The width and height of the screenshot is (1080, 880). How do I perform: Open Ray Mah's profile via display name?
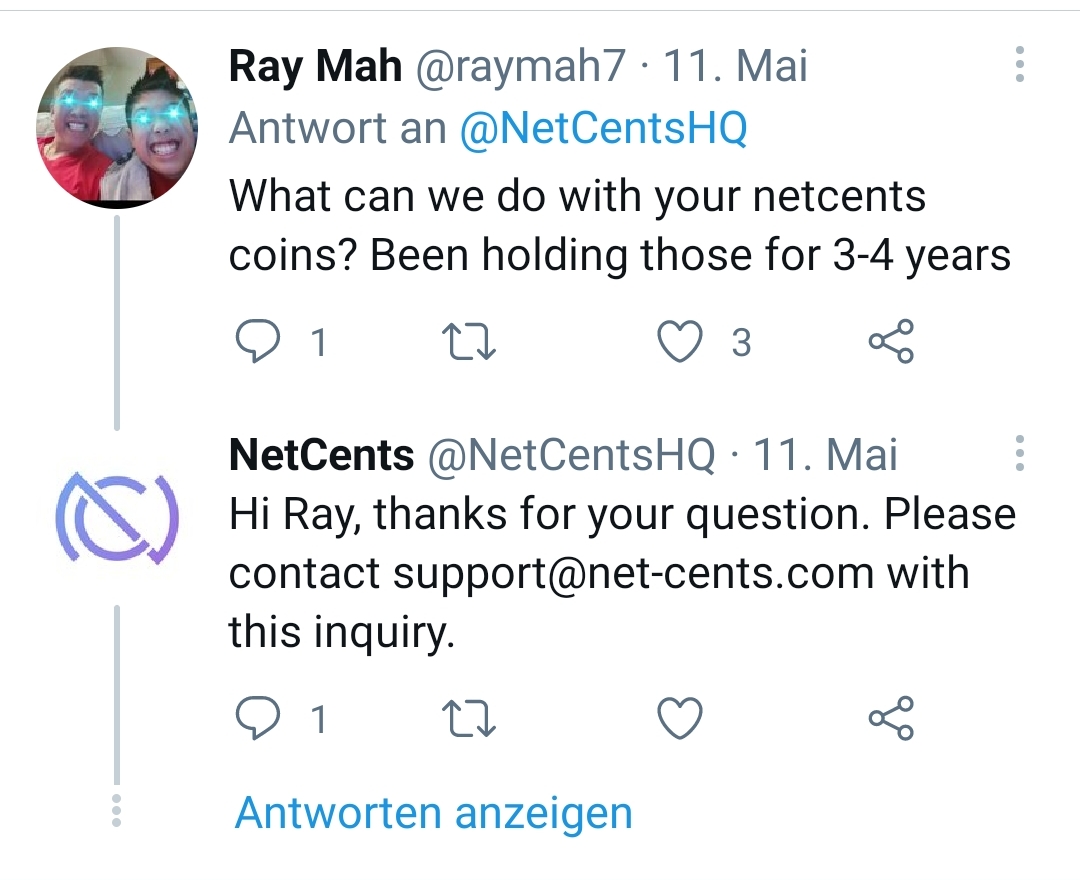click(x=315, y=67)
